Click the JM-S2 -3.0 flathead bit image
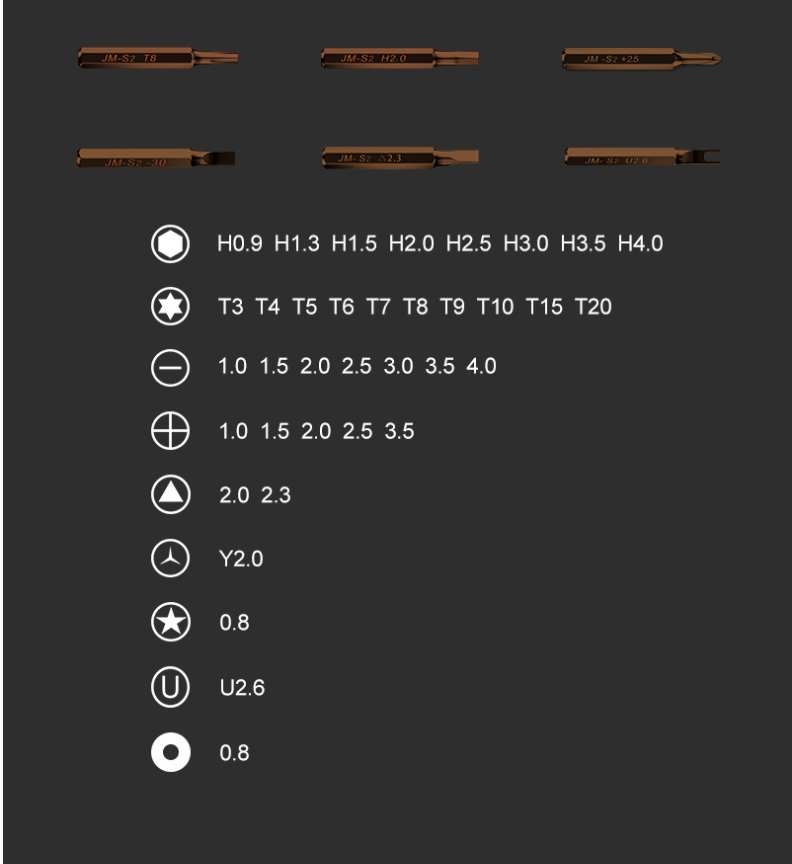The width and height of the screenshot is (792, 864). (157, 158)
